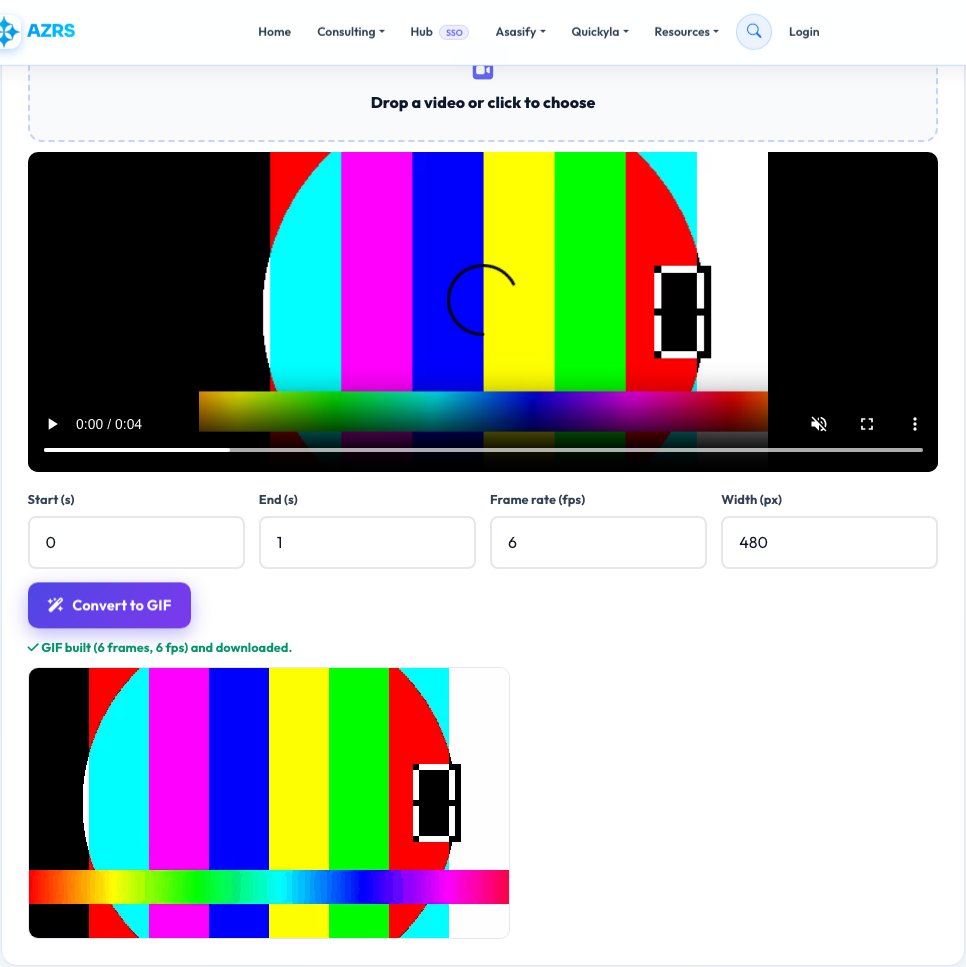Expand the Asasify dropdown
This screenshot has width=966, height=967.
click(x=520, y=31)
